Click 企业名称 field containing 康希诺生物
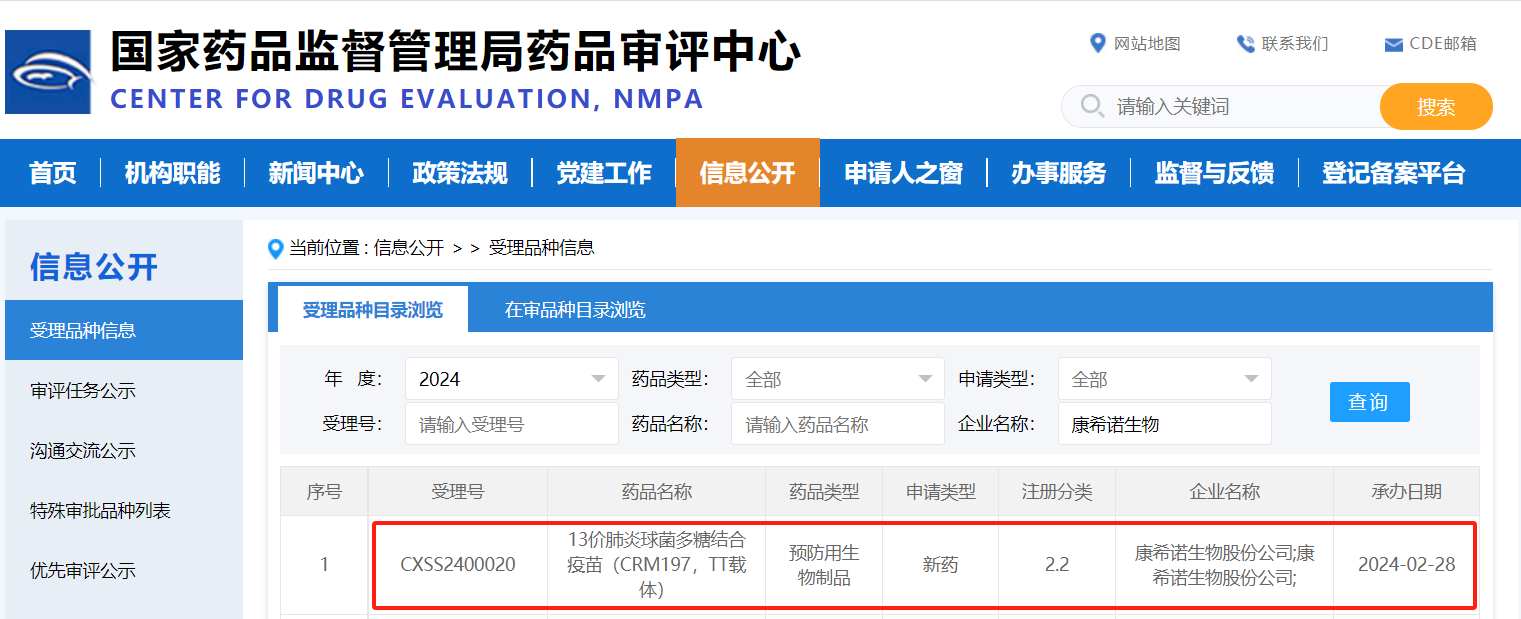Screen dimensions: 1521x619 point(1165,424)
